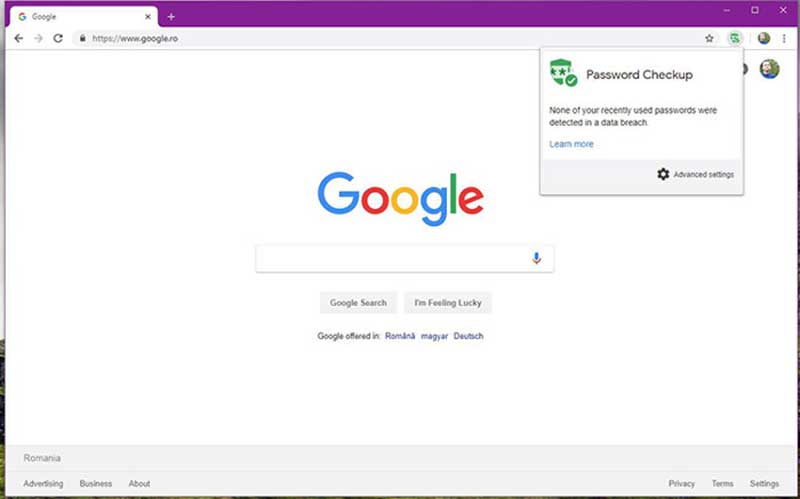800x499 pixels.
Task: Open the Settings footer menu
Action: click(764, 483)
